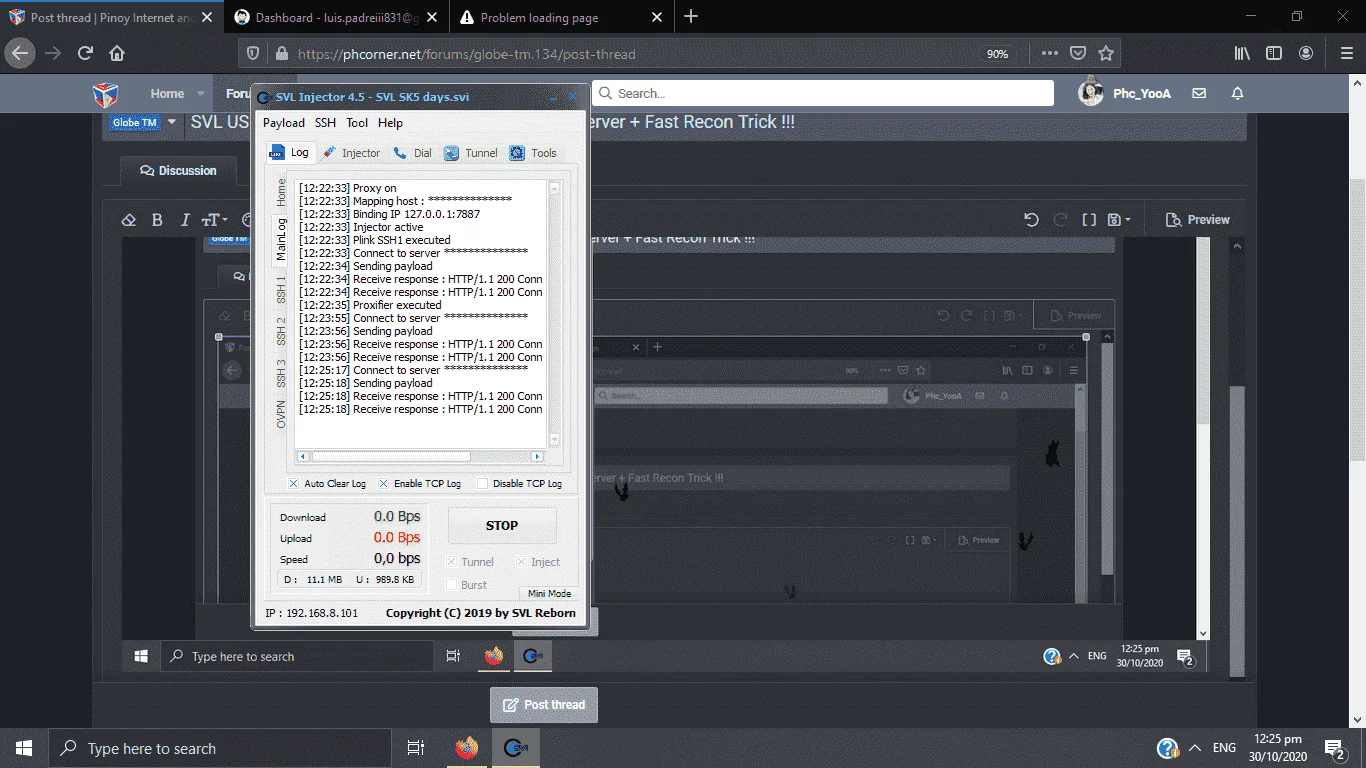Image resolution: width=1366 pixels, height=768 pixels.
Task: Switch injector to Mini Mode
Action: 549,594
